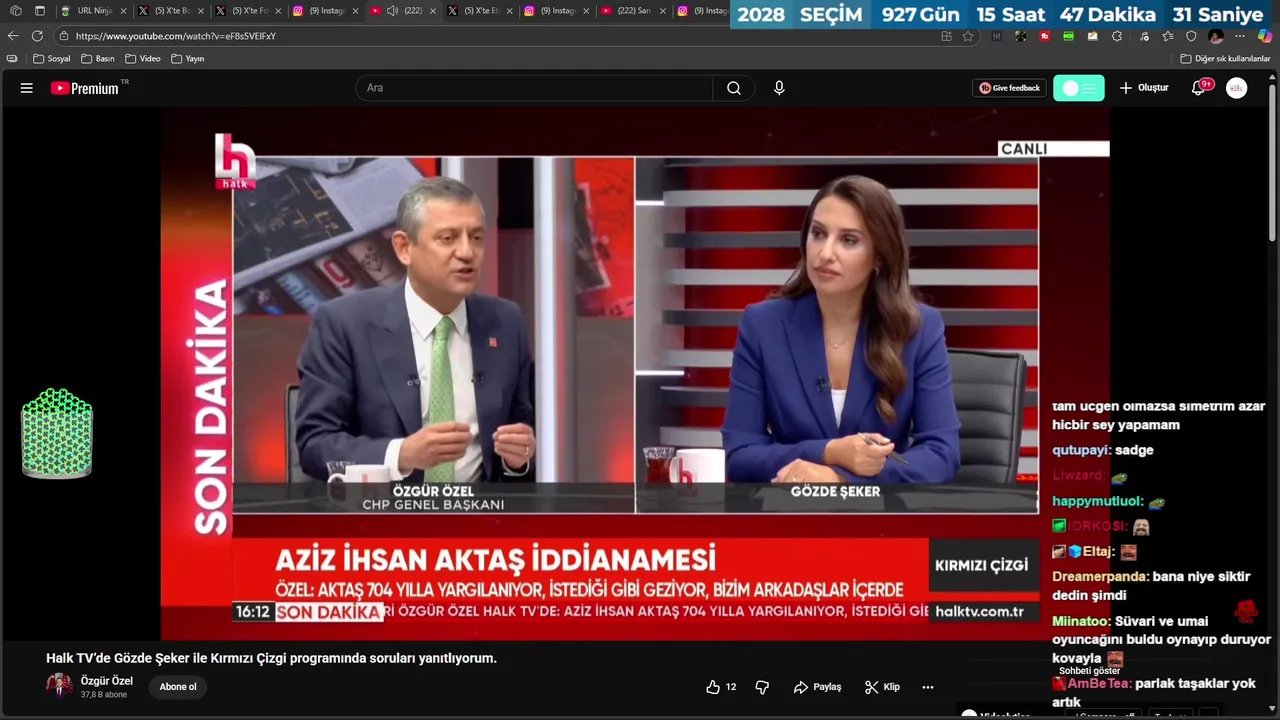
Task: Open the tab actions menu icon
Action: click(x=40, y=11)
